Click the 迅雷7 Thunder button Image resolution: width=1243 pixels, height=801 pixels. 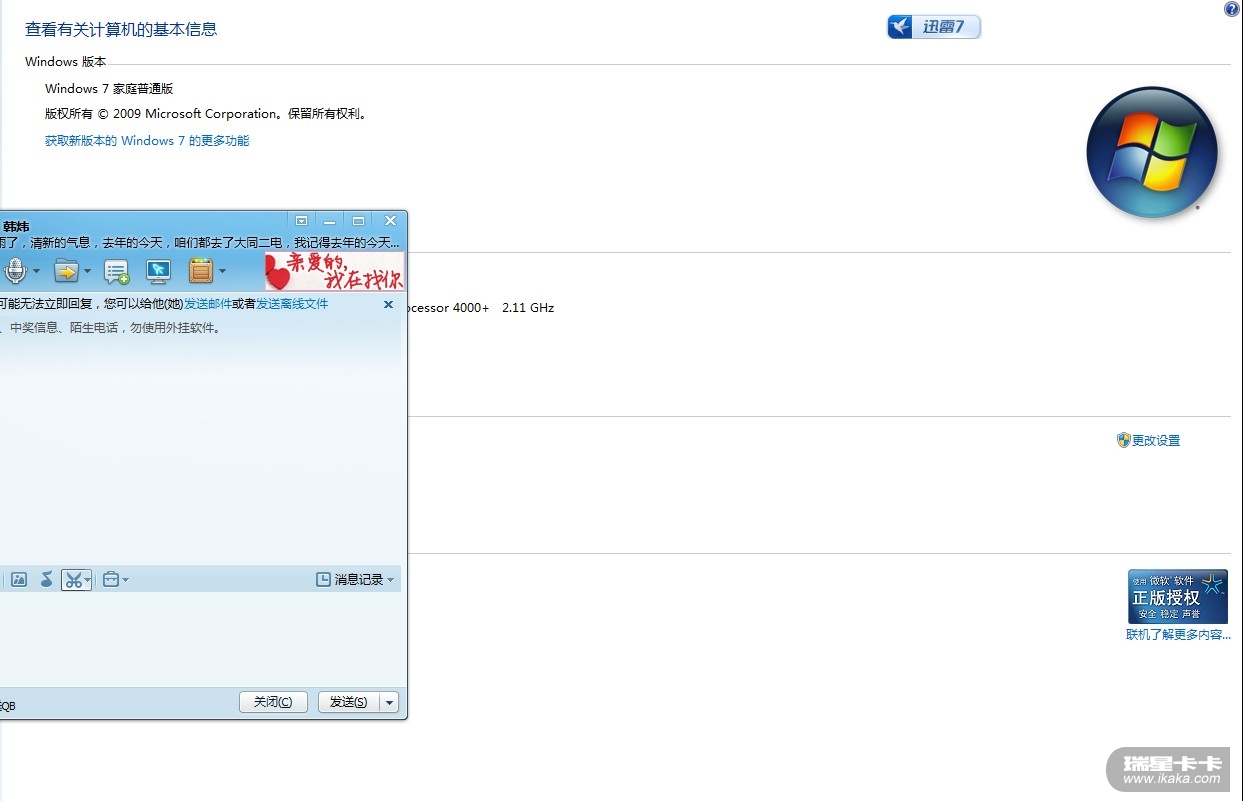934,27
